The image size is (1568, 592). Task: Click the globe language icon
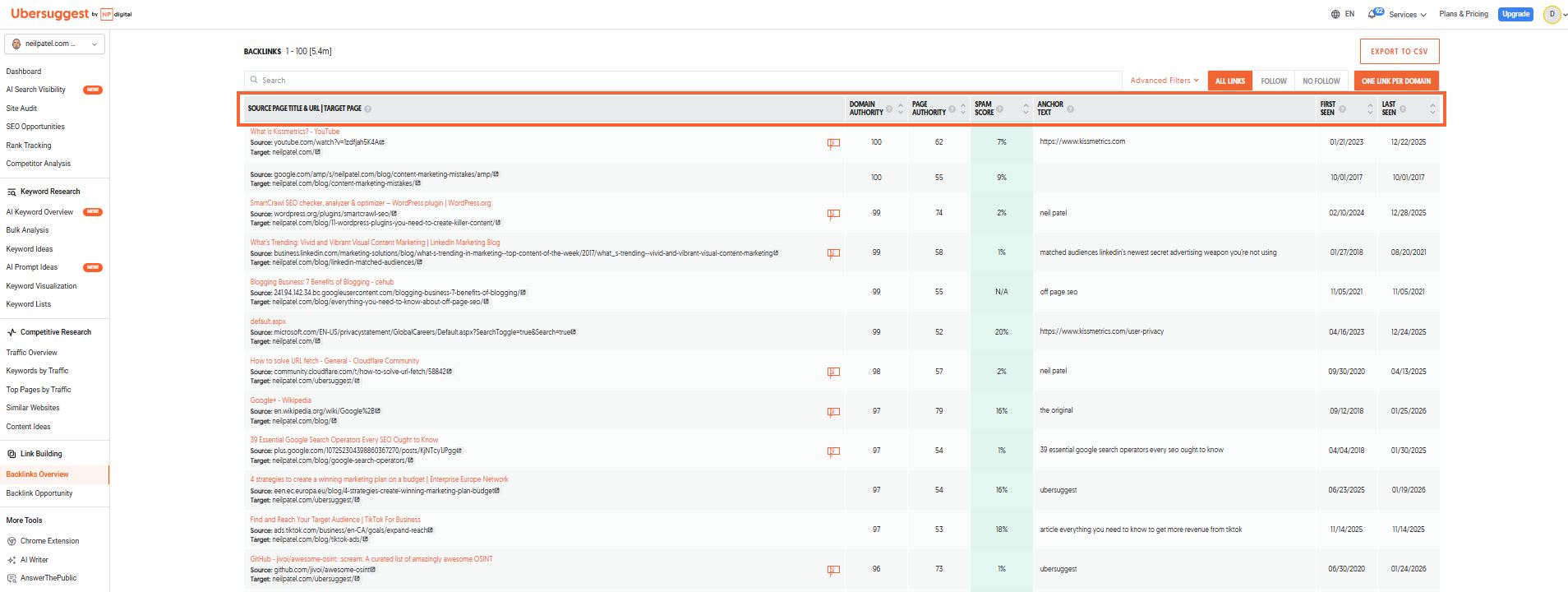[x=1335, y=14]
